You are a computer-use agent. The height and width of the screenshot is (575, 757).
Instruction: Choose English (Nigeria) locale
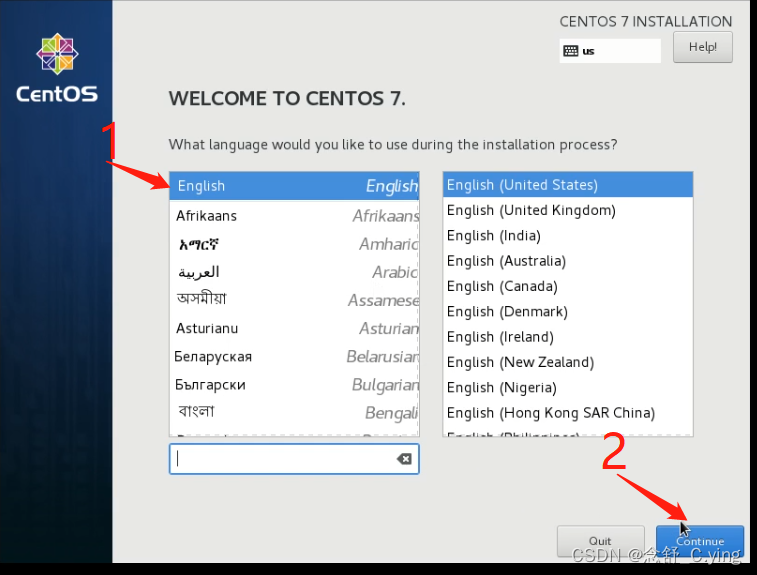568,387
